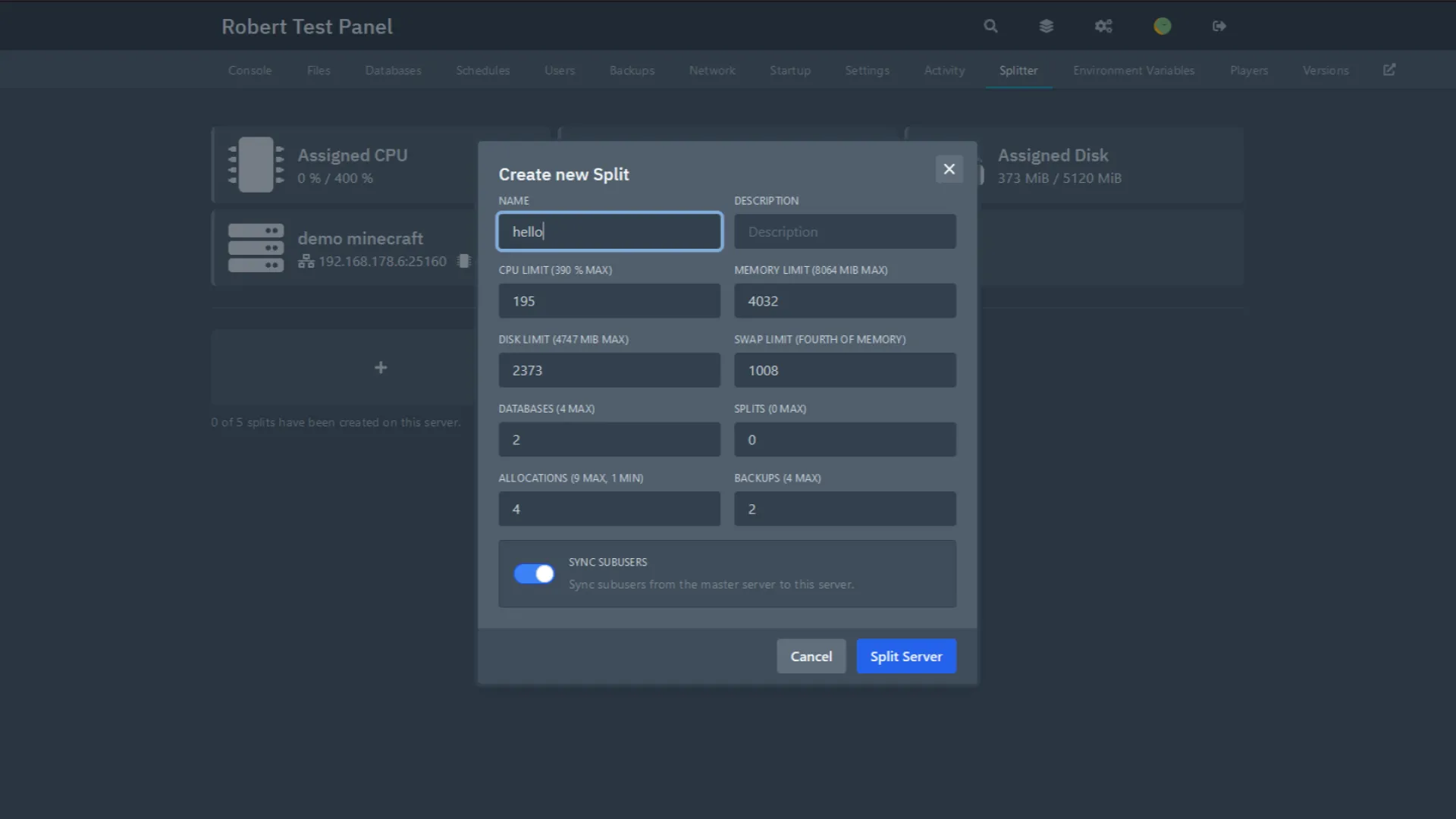Click the demo minecraft server icon
Viewport: 1456px width, 819px height.
tap(256, 247)
